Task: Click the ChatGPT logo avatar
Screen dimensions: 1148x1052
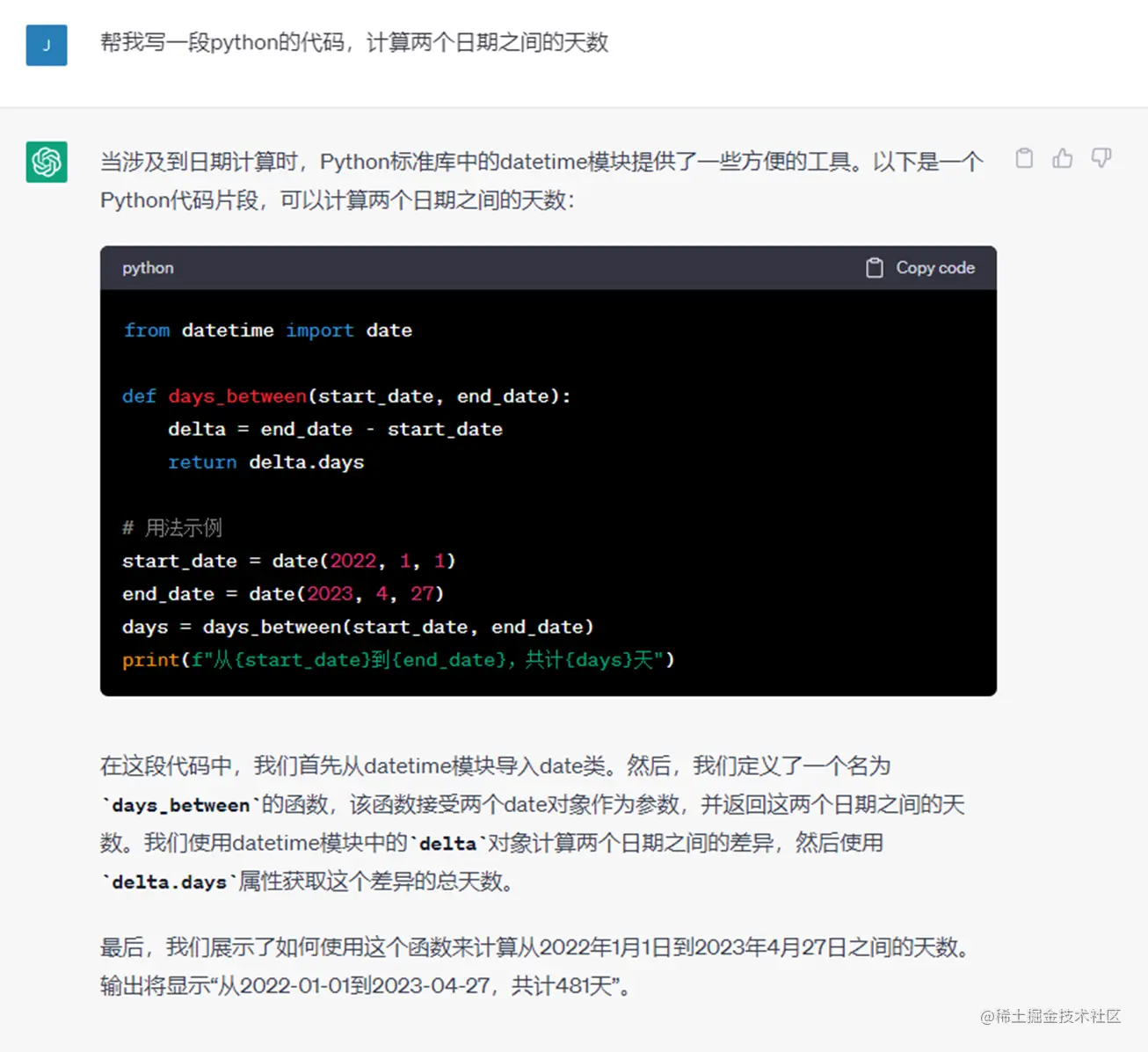Action: pos(47,162)
